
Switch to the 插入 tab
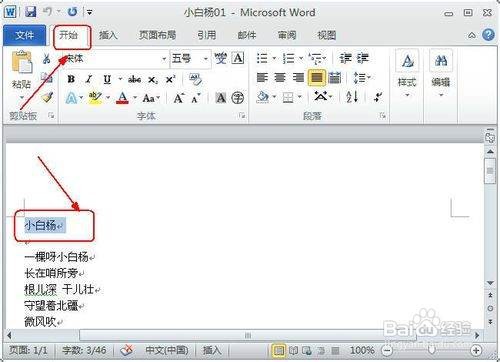pos(108,35)
